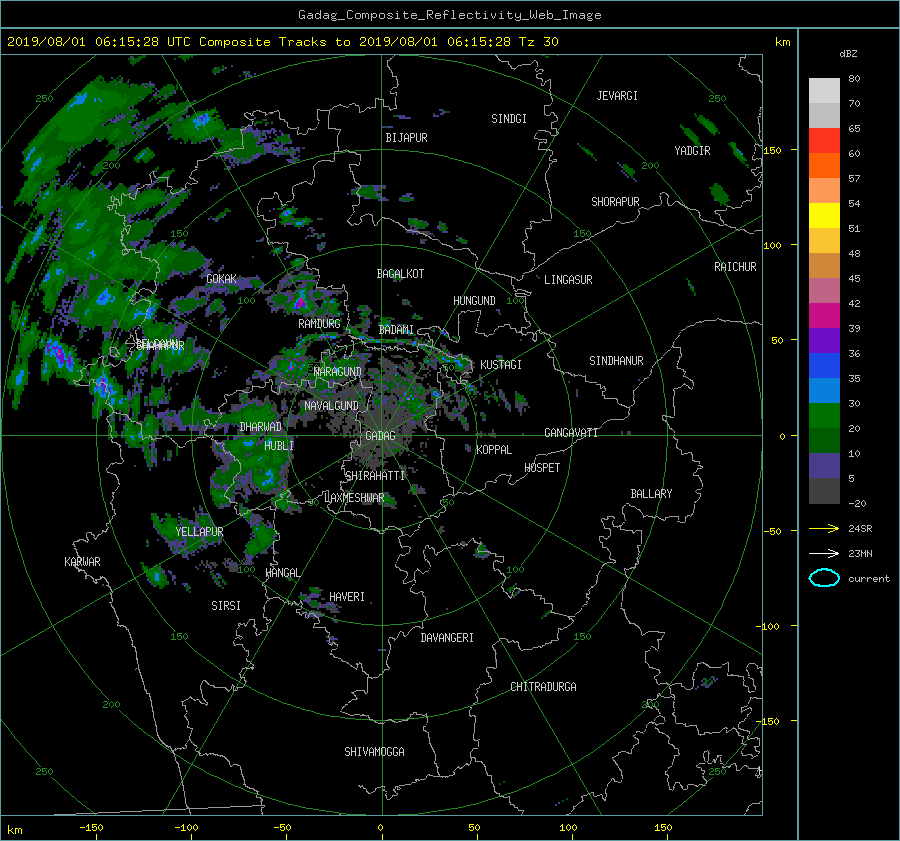The width and height of the screenshot is (900, 841).
Task: Click the SHORAPUR city label
Action: (615, 202)
